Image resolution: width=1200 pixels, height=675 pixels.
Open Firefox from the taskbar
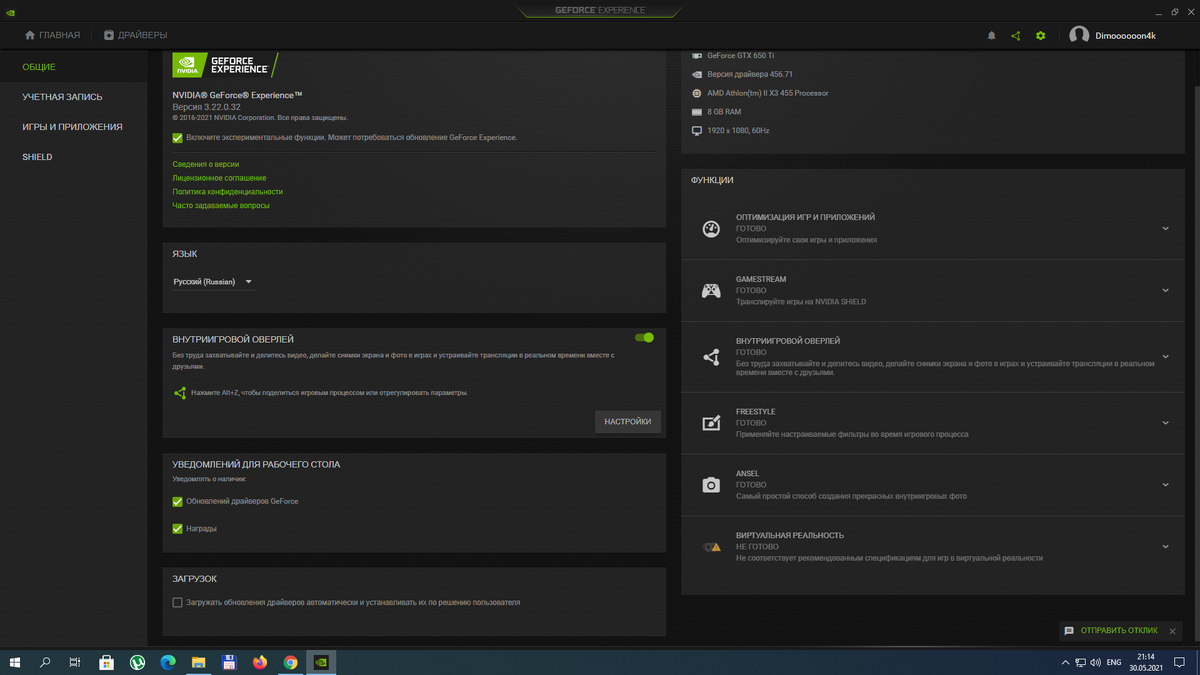click(260, 662)
